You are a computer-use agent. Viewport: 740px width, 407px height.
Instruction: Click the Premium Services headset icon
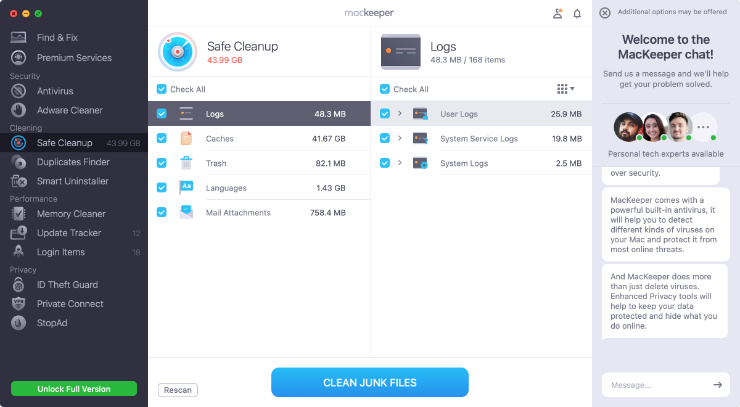[x=18, y=58]
